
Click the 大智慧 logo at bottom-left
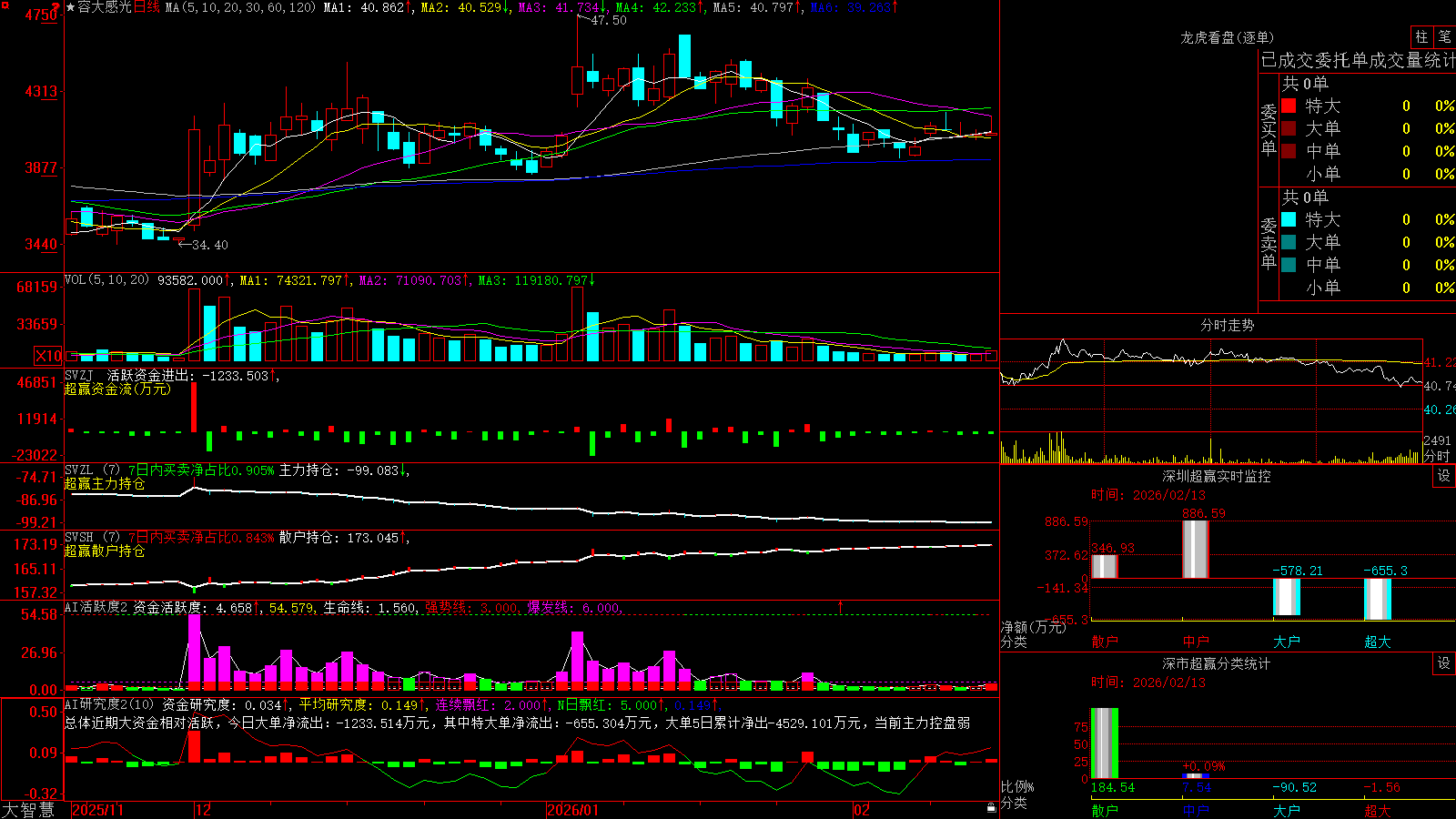point(28,810)
